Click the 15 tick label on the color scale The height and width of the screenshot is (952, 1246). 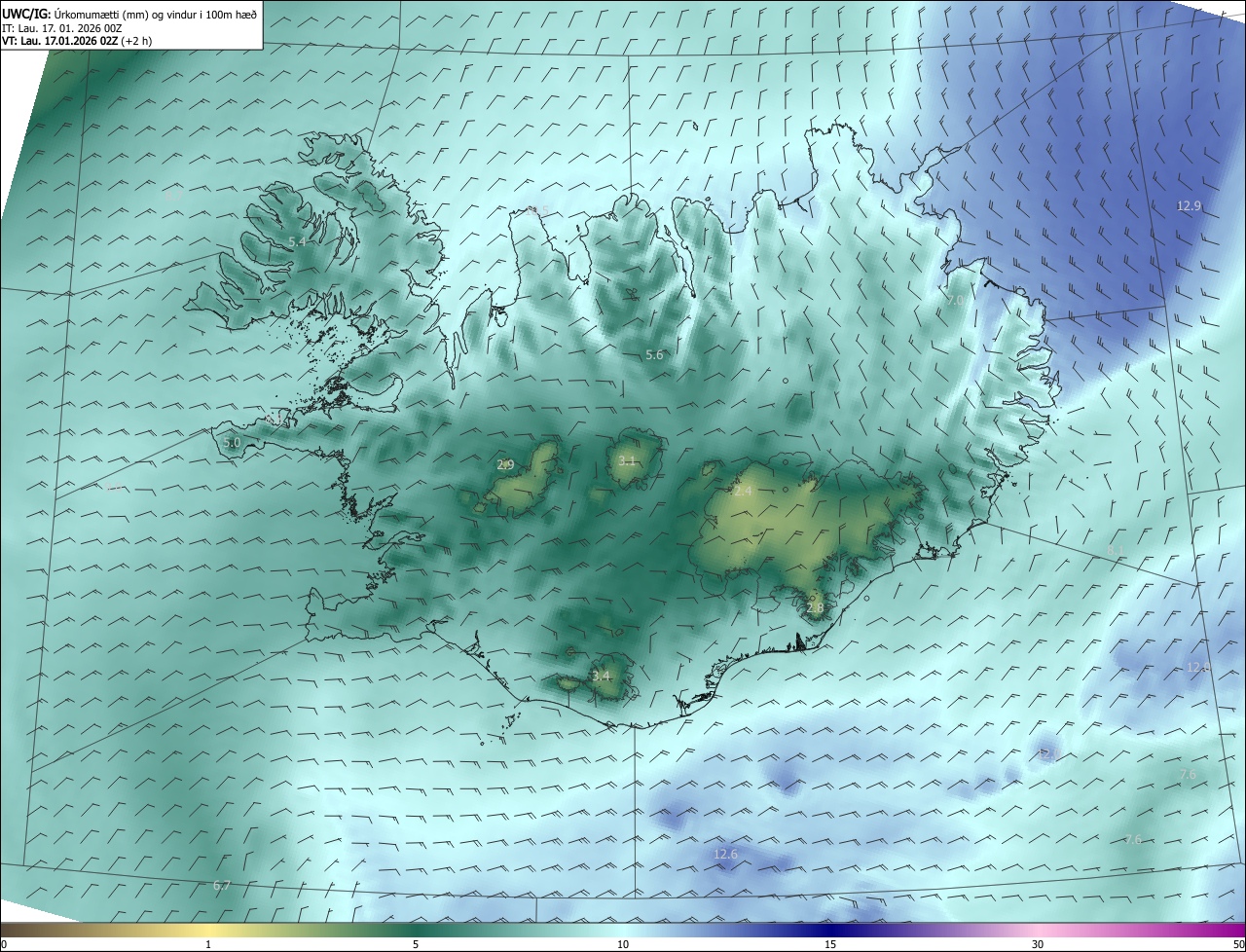830,944
